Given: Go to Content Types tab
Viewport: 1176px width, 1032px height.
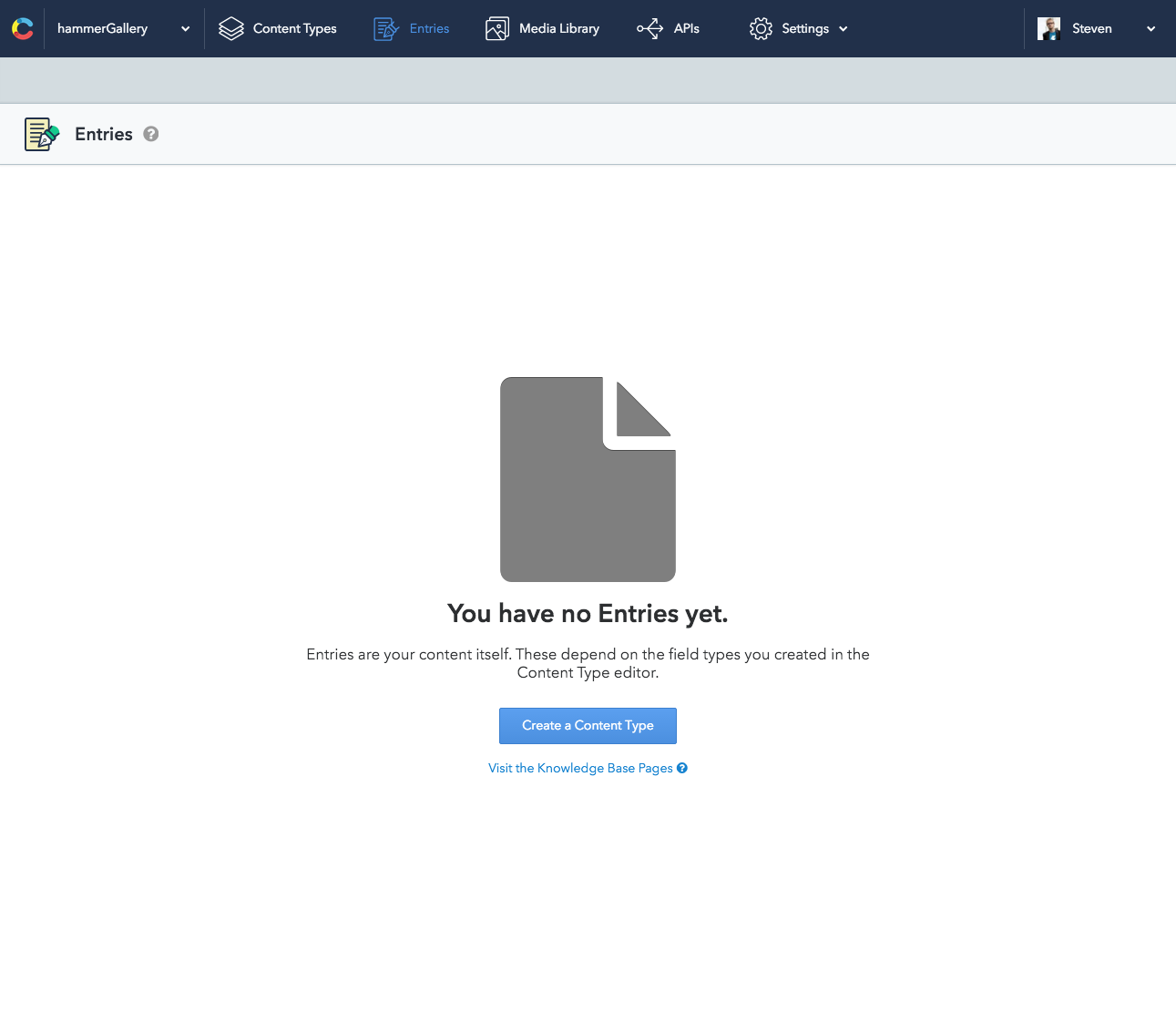Looking at the screenshot, I should [x=295, y=28].
